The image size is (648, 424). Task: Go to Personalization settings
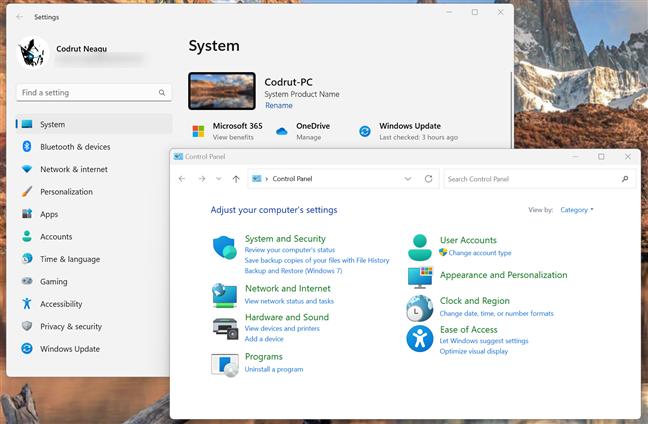pyautogui.click(x=67, y=192)
